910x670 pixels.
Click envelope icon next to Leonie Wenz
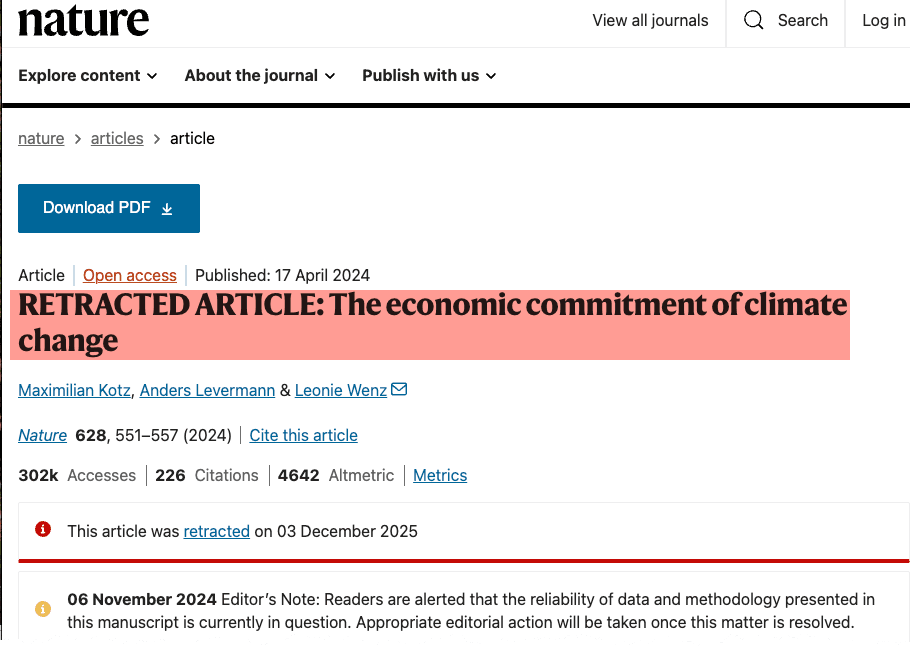click(x=399, y=389)
